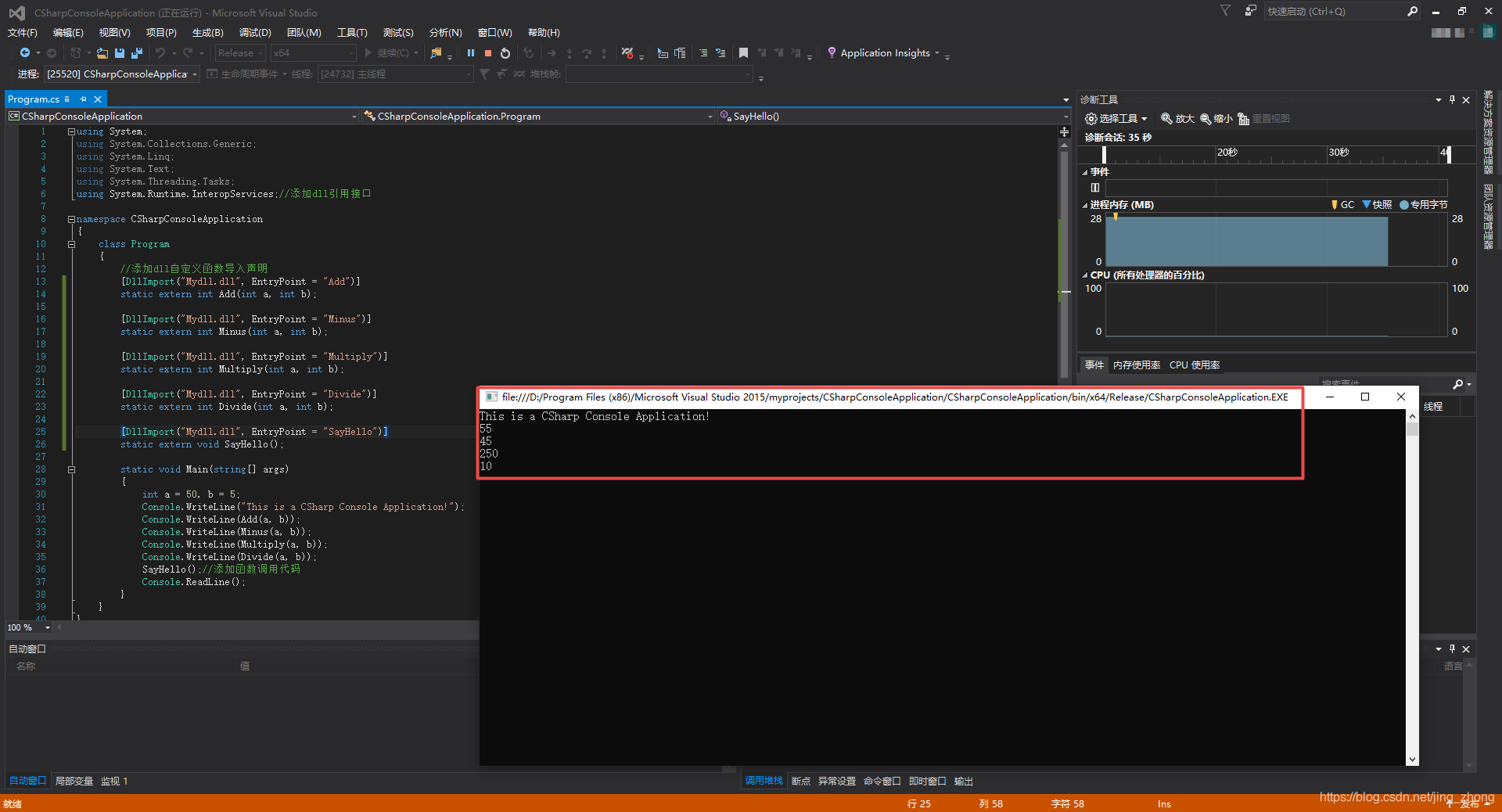Select the Program.cs editor tab
This screenshot has width=1502, height=812.
pyautogui.click(x=34, y=99)
